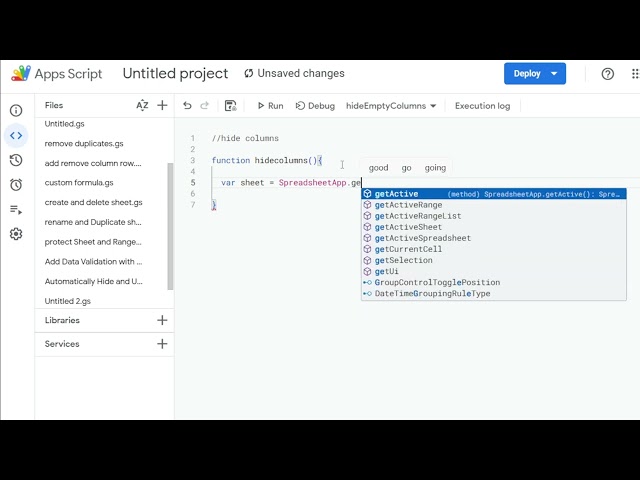This screenshot has width=640, height=480.
Task: Select GroupControlTogglePosition suggestion
Action: tap(494, 282)
